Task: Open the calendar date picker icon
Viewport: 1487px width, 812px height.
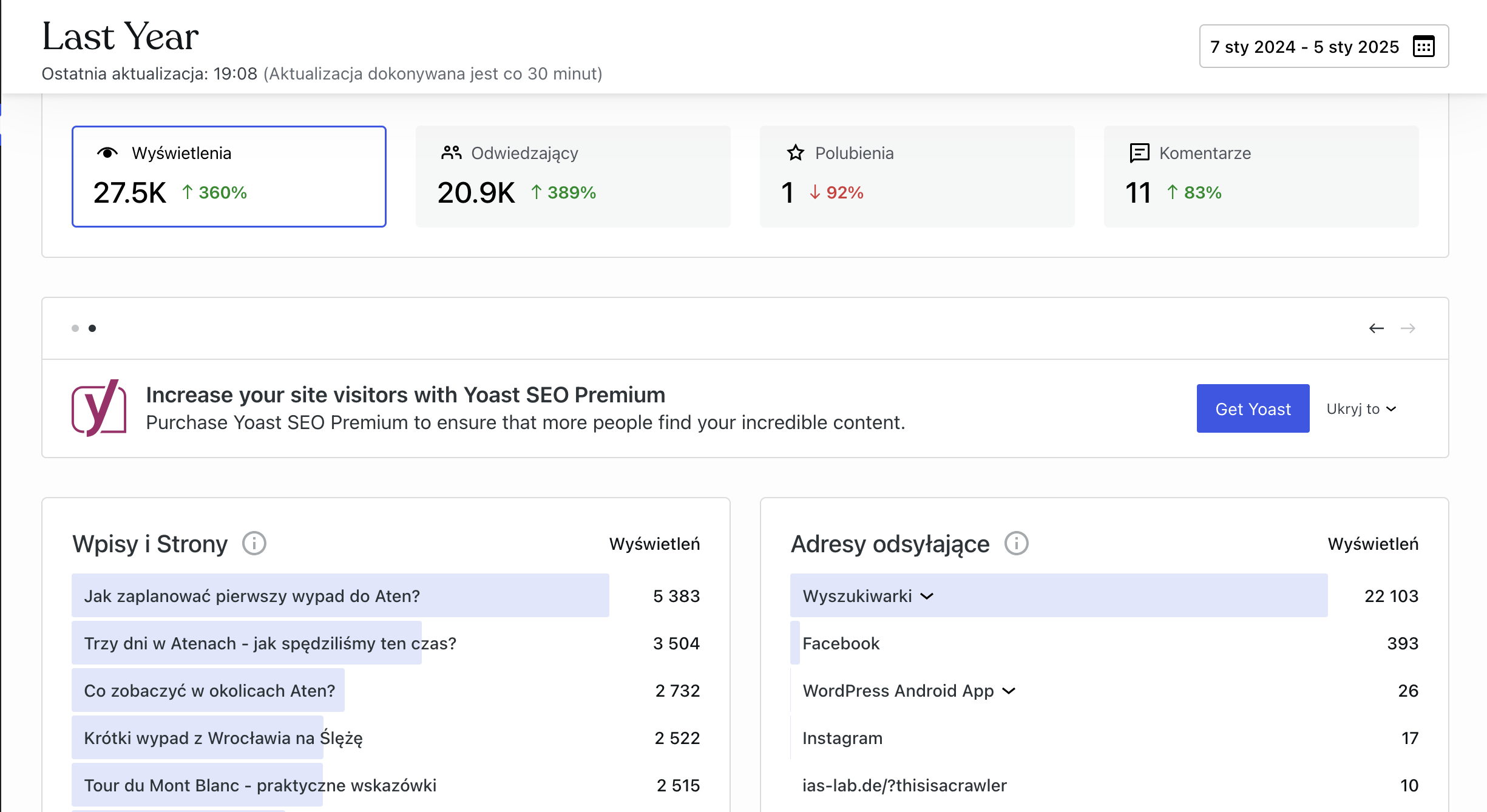Action: tap(1423, 47)
